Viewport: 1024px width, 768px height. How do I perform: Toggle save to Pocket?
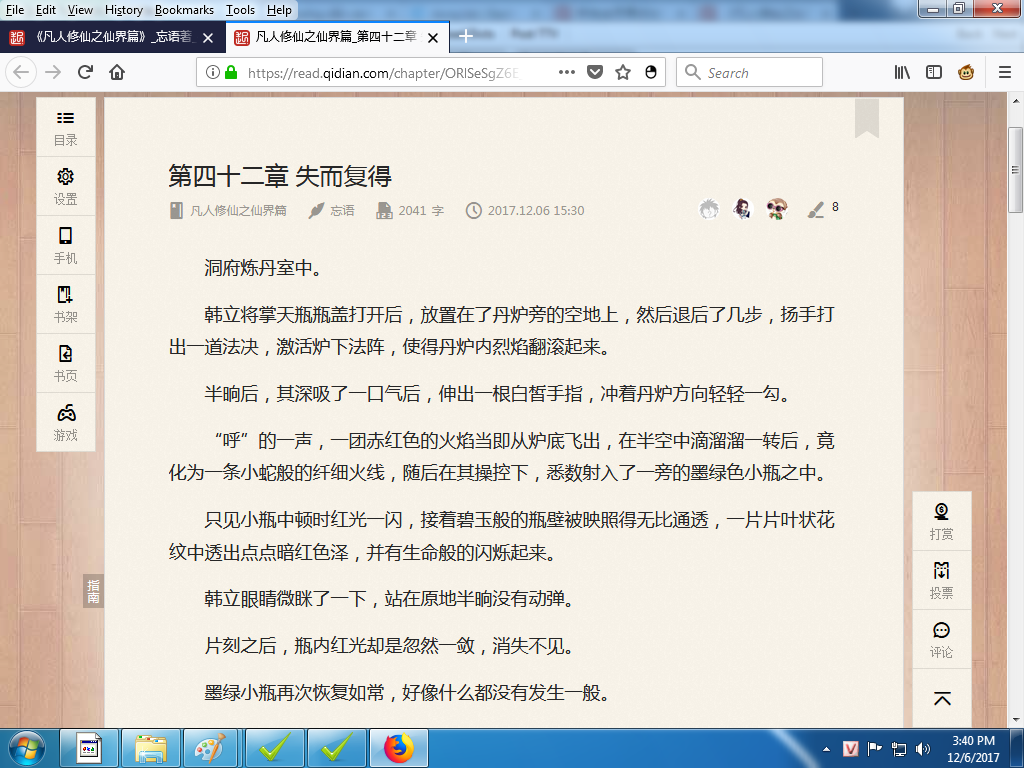[x=595, y=72]
